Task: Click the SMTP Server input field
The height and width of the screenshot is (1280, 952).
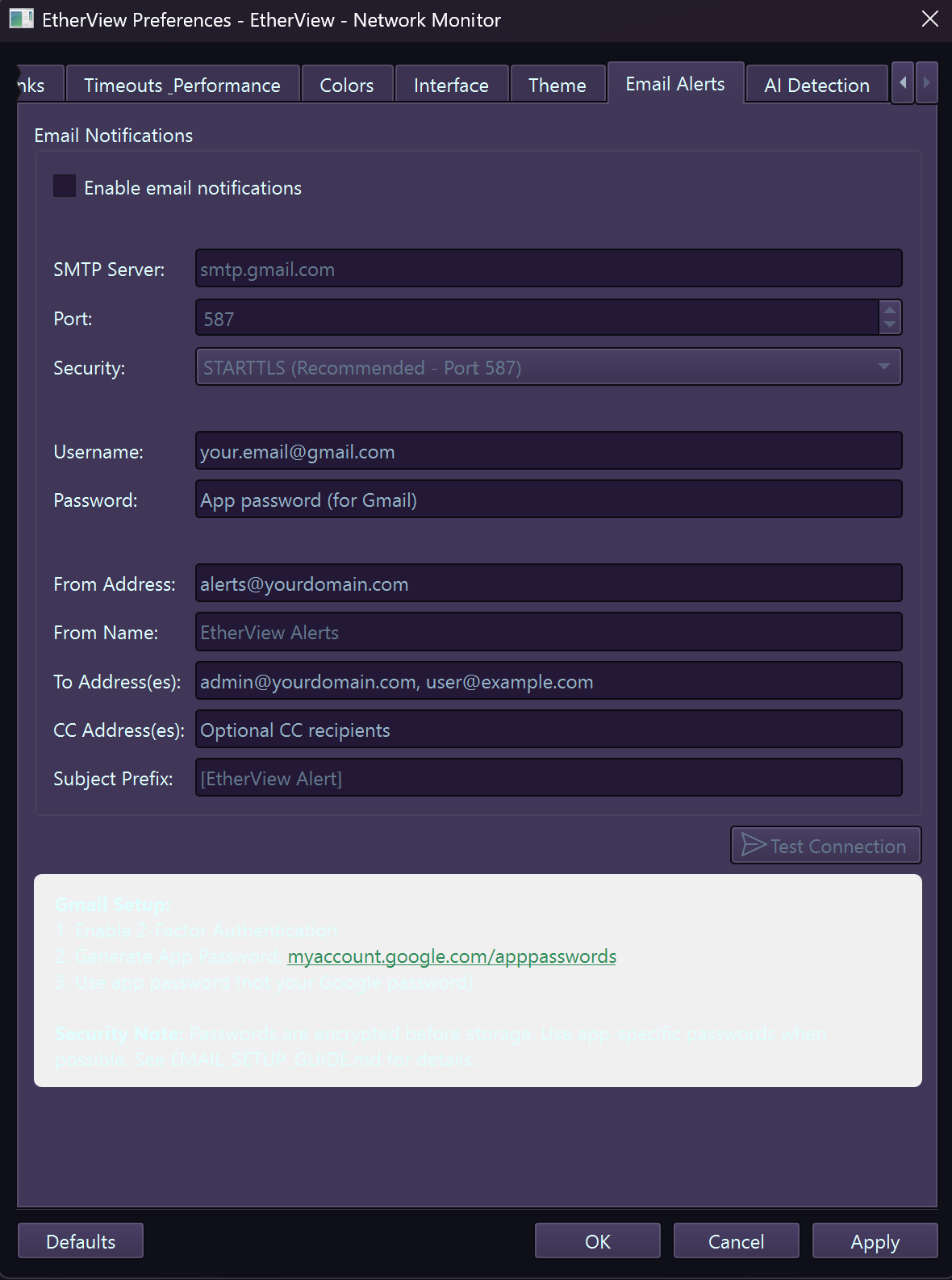Action: [x=549, y=268]
